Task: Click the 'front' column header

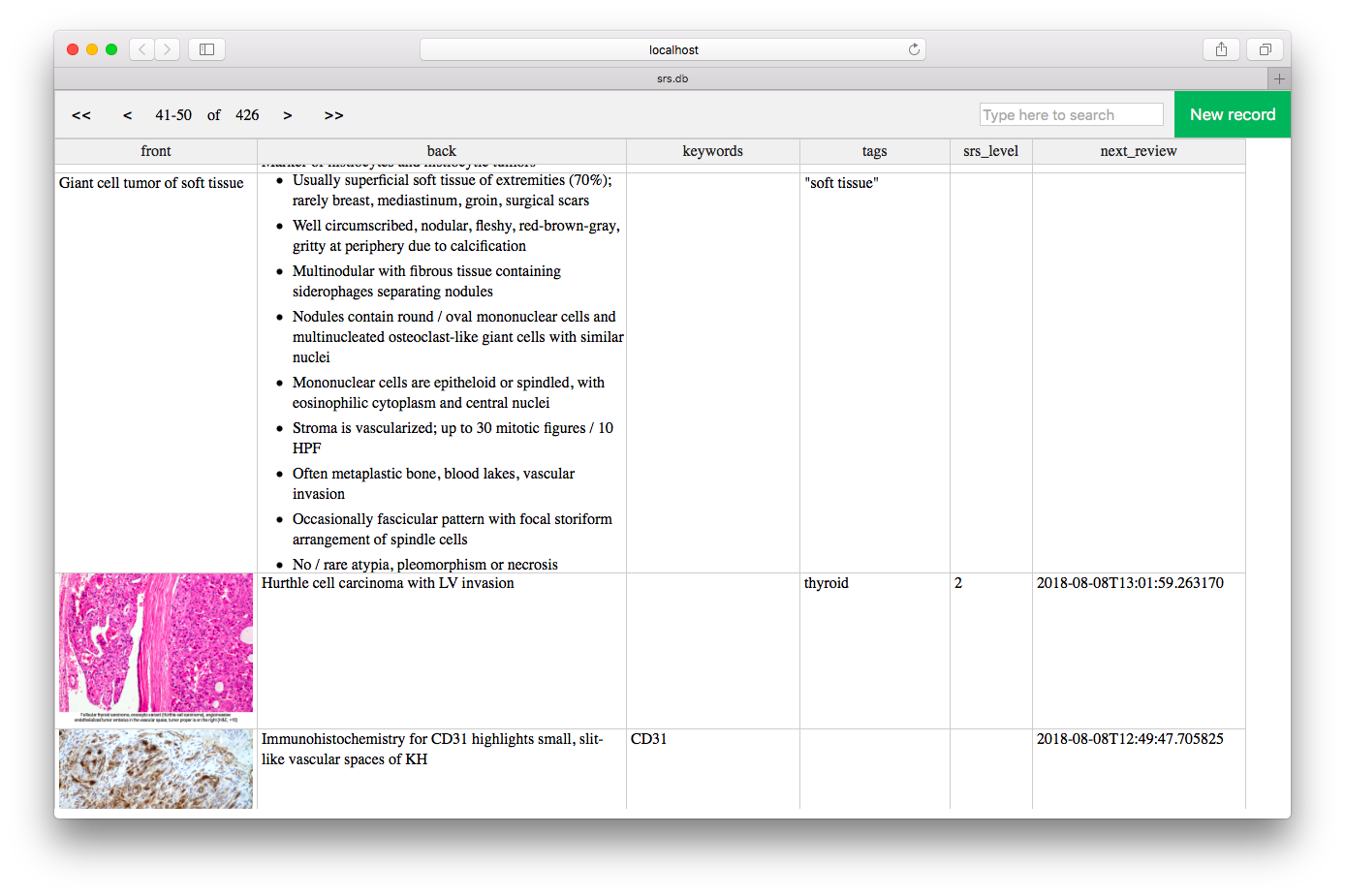Action: tap(156, 151)
